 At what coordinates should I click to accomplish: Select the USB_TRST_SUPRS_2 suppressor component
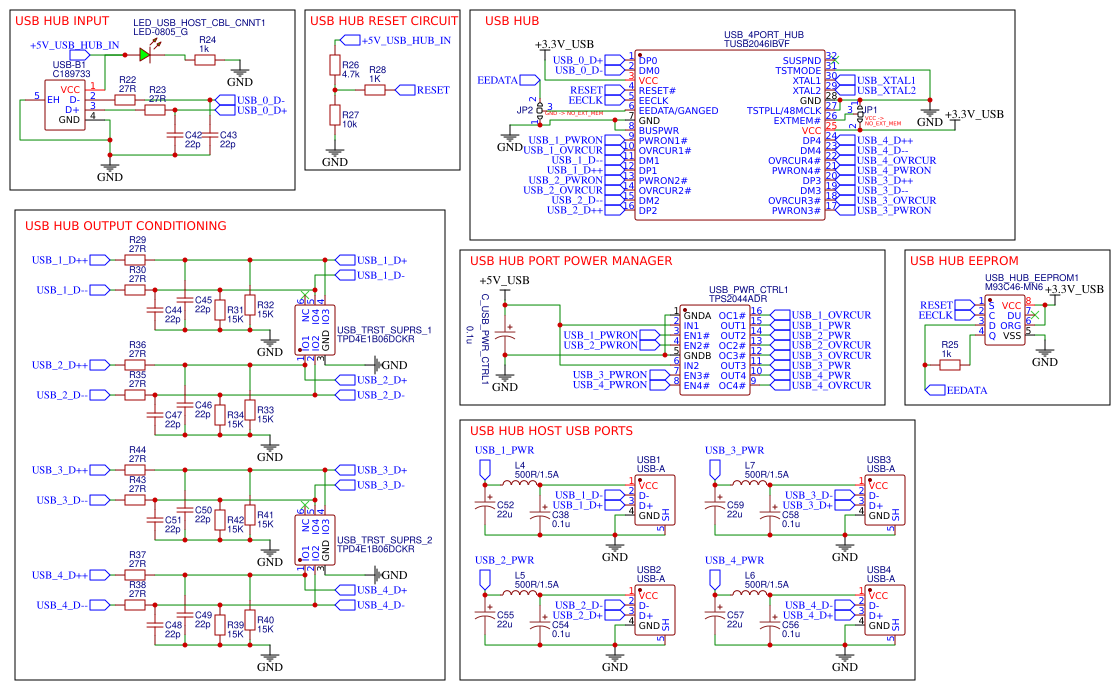pyautogui.click(x=315, y=538)
